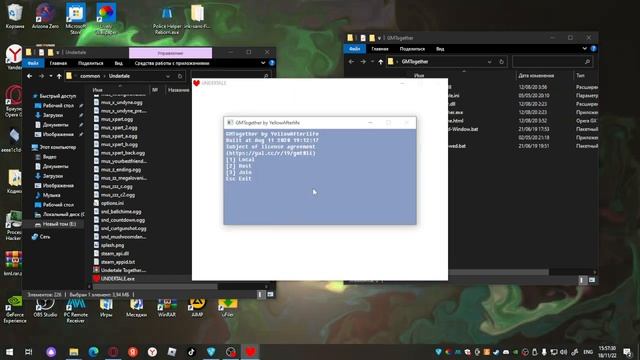The height and width of the screenshot is (360, 640).
Task: Switch Undetale window to details view
Action: [260, 294]
